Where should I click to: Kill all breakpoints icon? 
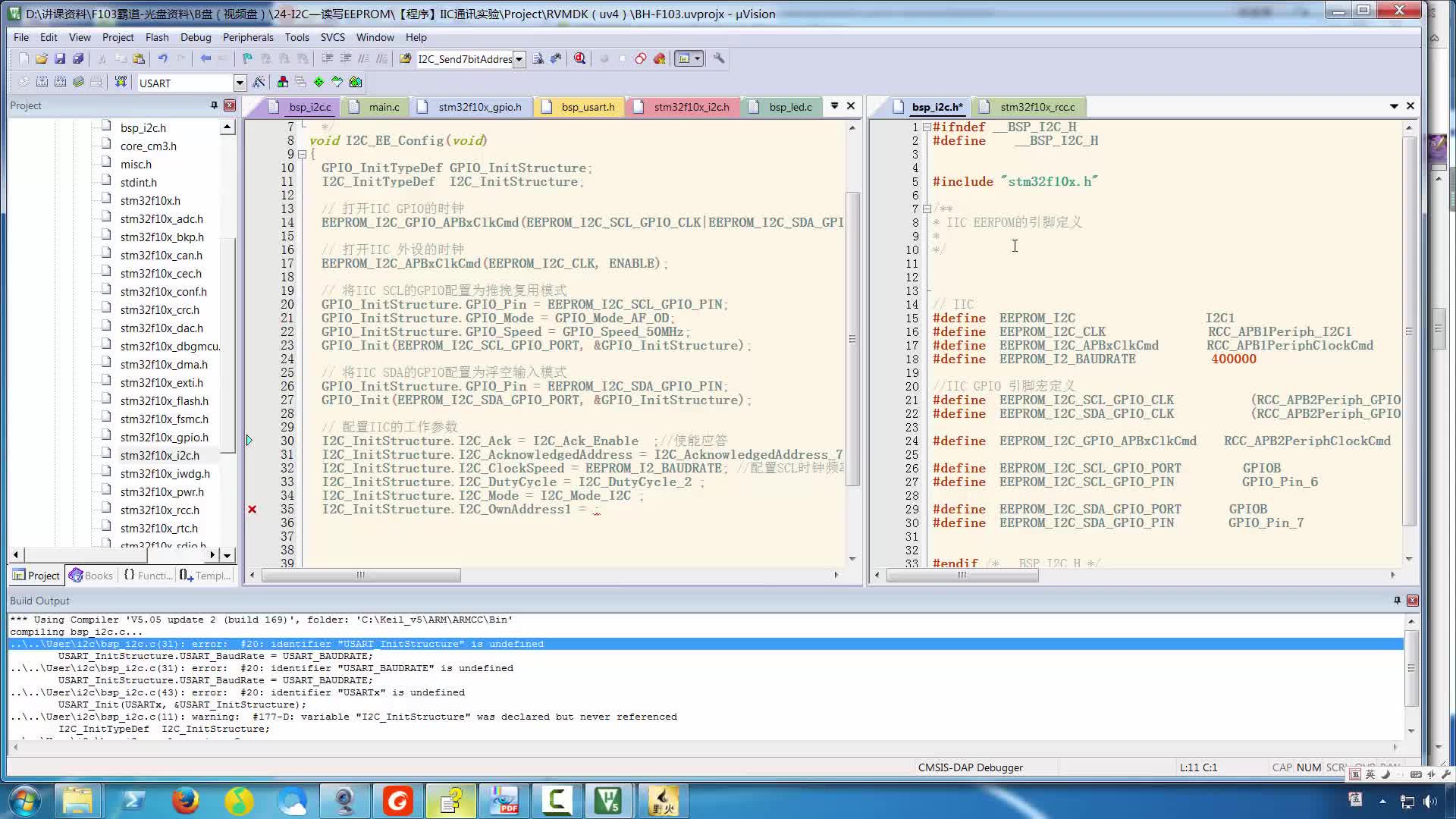coord(660,58)
